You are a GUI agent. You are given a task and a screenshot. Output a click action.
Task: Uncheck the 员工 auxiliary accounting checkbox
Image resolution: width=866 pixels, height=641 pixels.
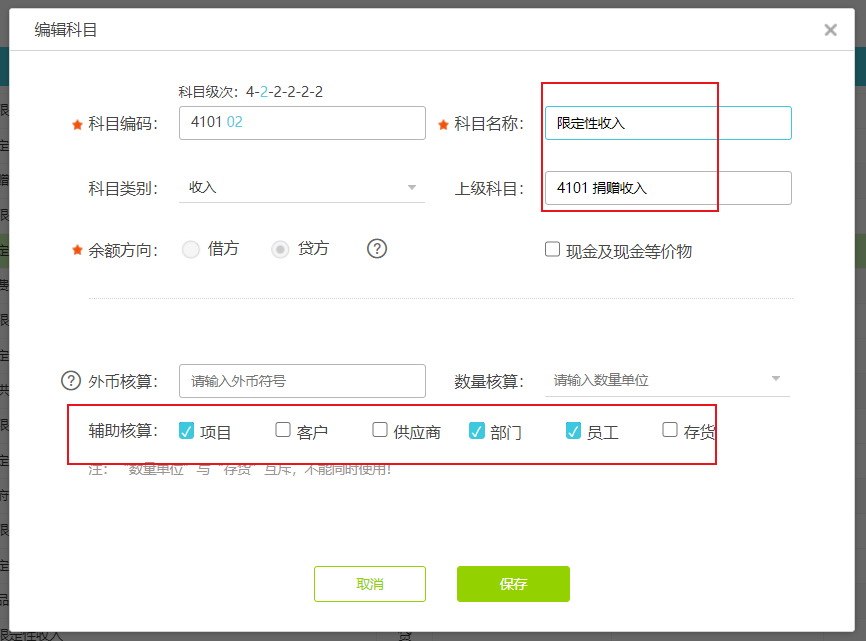[573, 431]
